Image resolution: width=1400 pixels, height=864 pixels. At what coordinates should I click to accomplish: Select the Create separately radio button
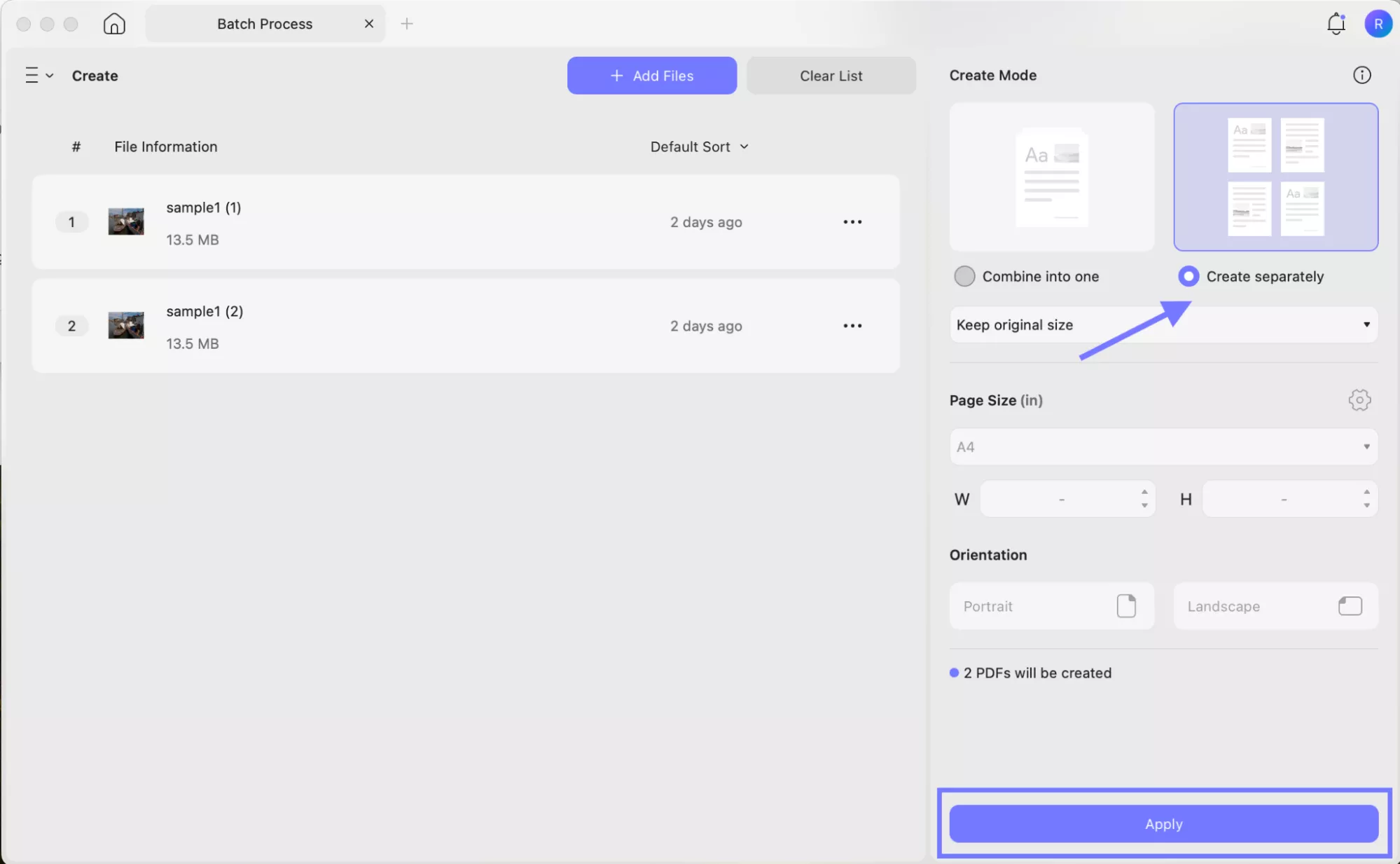coord(1188,276)
